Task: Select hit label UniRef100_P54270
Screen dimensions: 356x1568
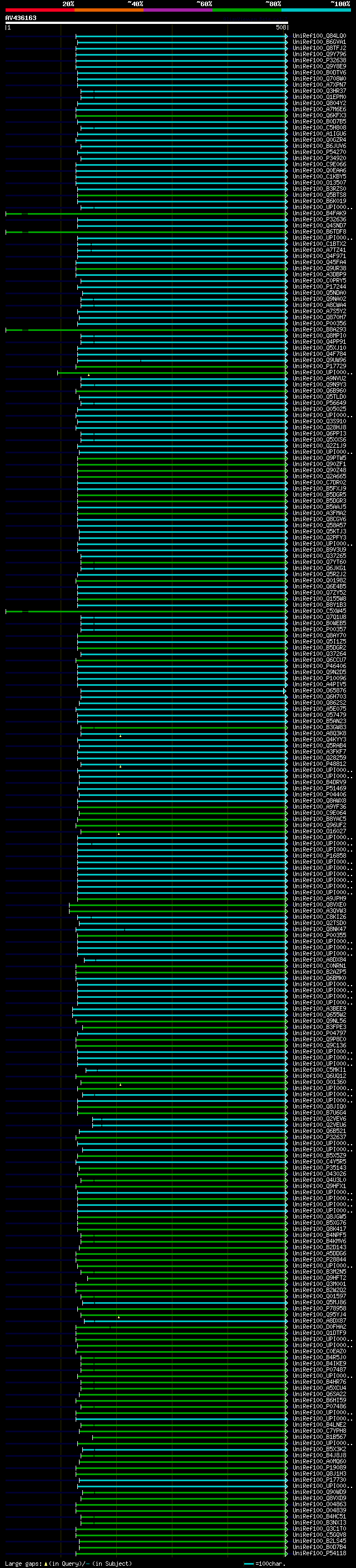Action: click(319, 152)
